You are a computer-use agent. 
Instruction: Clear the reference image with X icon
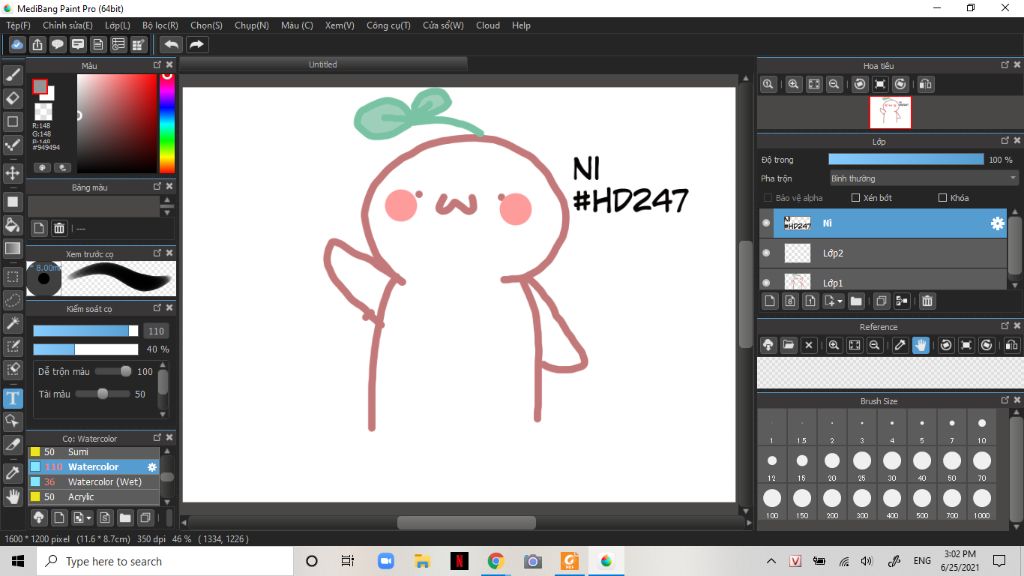tap(808, 345)
